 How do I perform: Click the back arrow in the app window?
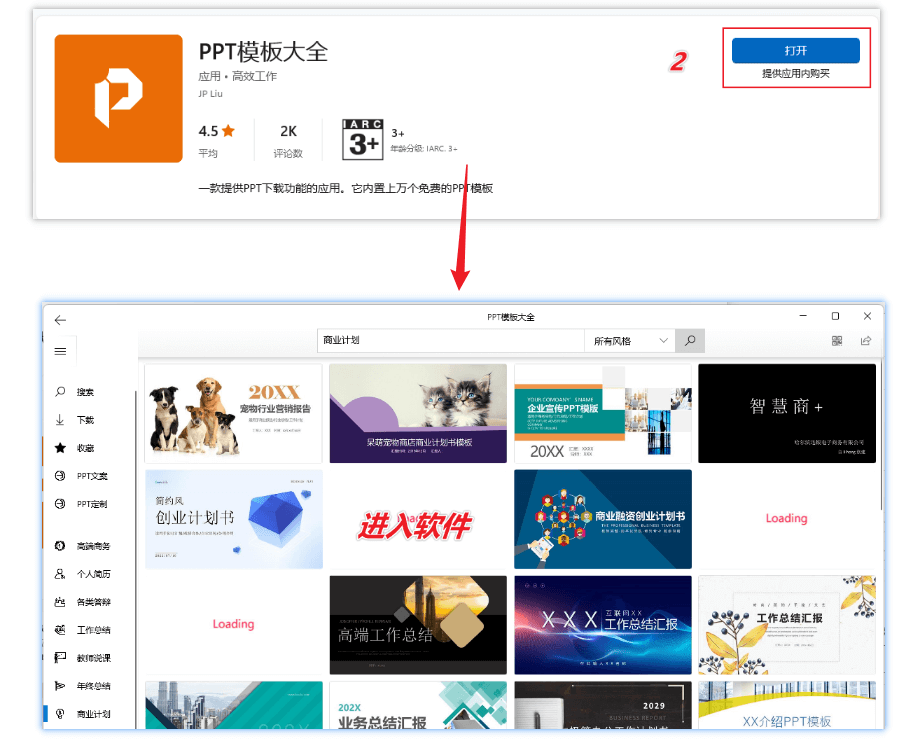pyautogui.click(x=58, y=319)
